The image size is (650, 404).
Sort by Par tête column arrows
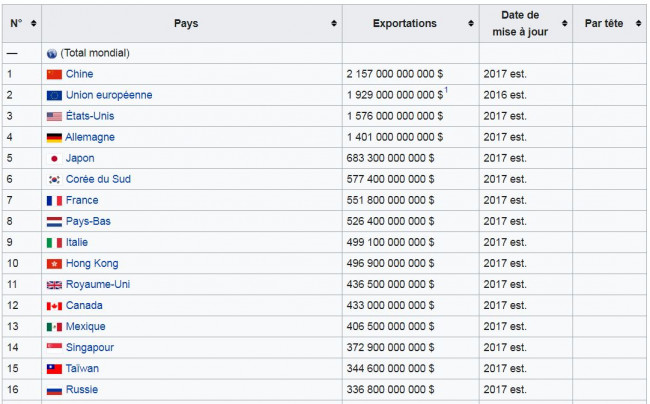638,23
